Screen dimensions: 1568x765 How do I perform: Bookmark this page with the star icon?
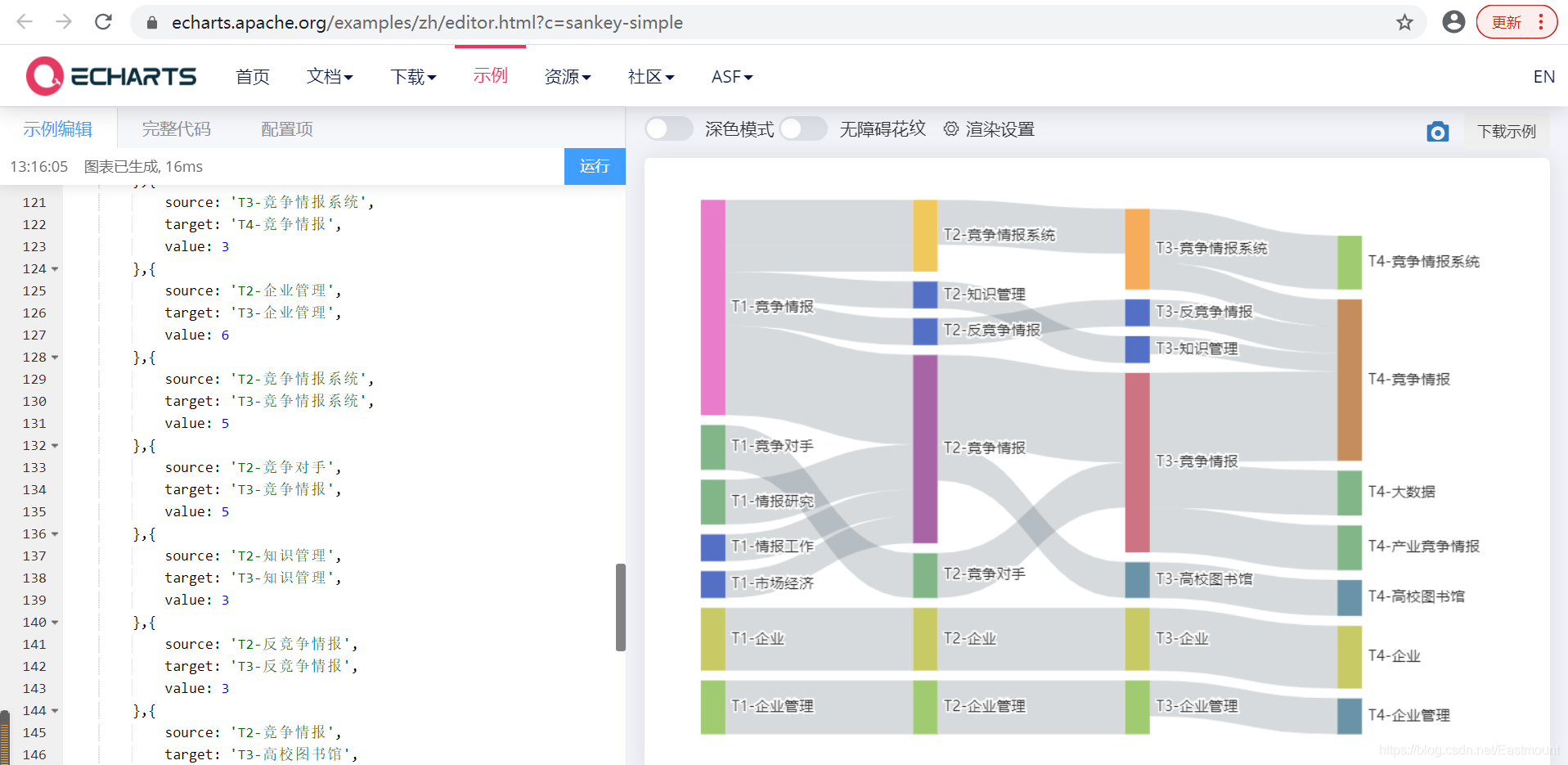pos(1404,22)
